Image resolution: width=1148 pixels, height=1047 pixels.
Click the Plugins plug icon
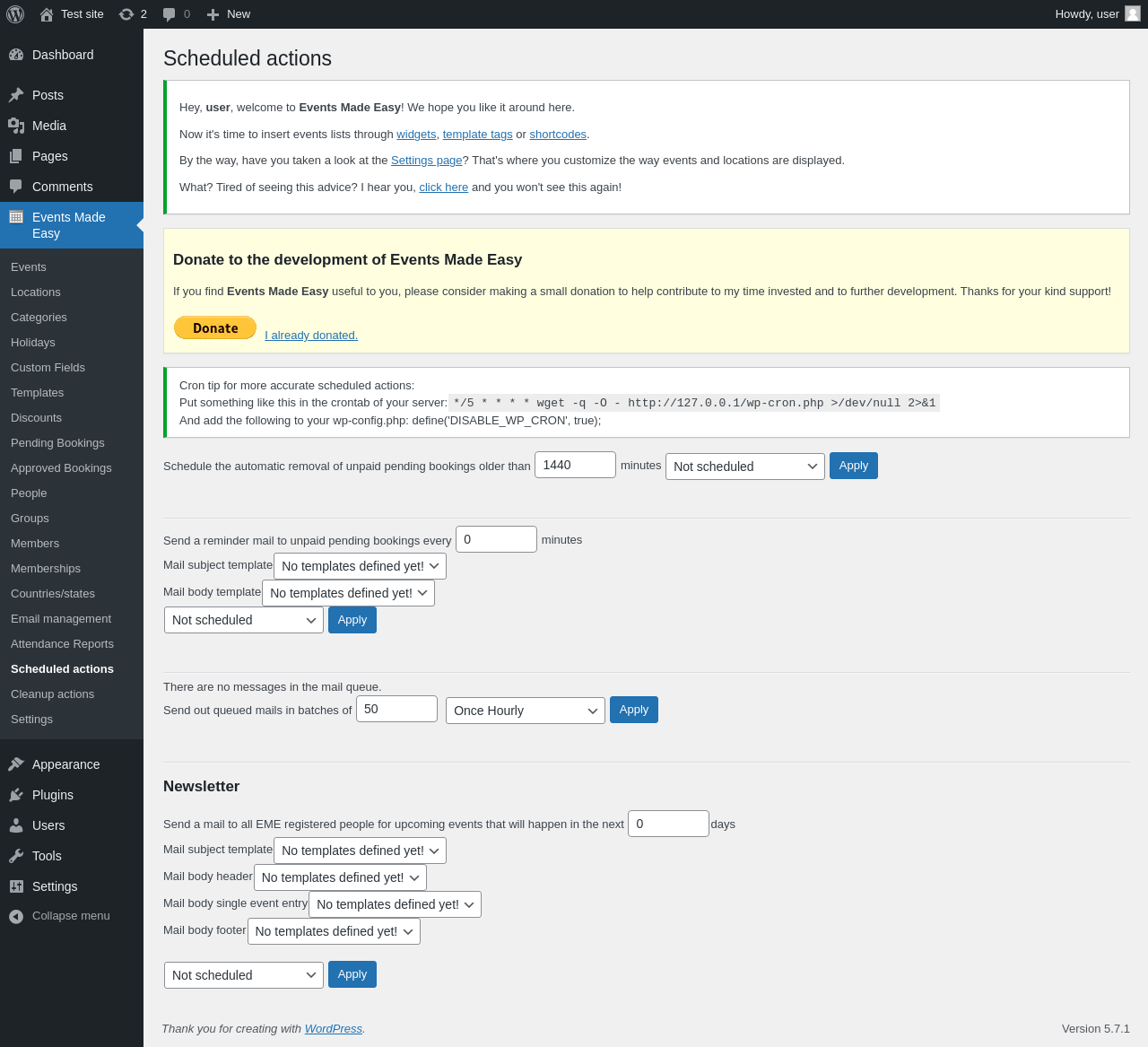click(x=16, y=795)
